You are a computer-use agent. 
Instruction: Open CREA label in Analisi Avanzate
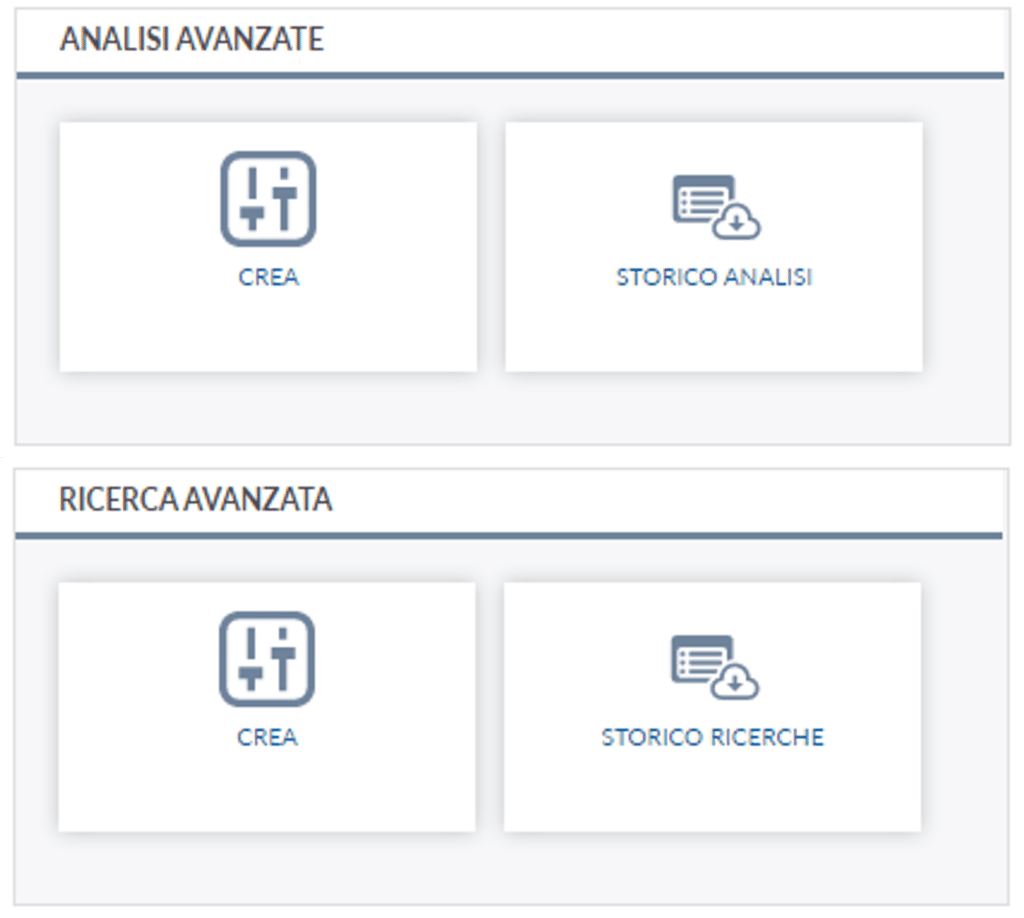pyautogui.click(x=268, y=277)
